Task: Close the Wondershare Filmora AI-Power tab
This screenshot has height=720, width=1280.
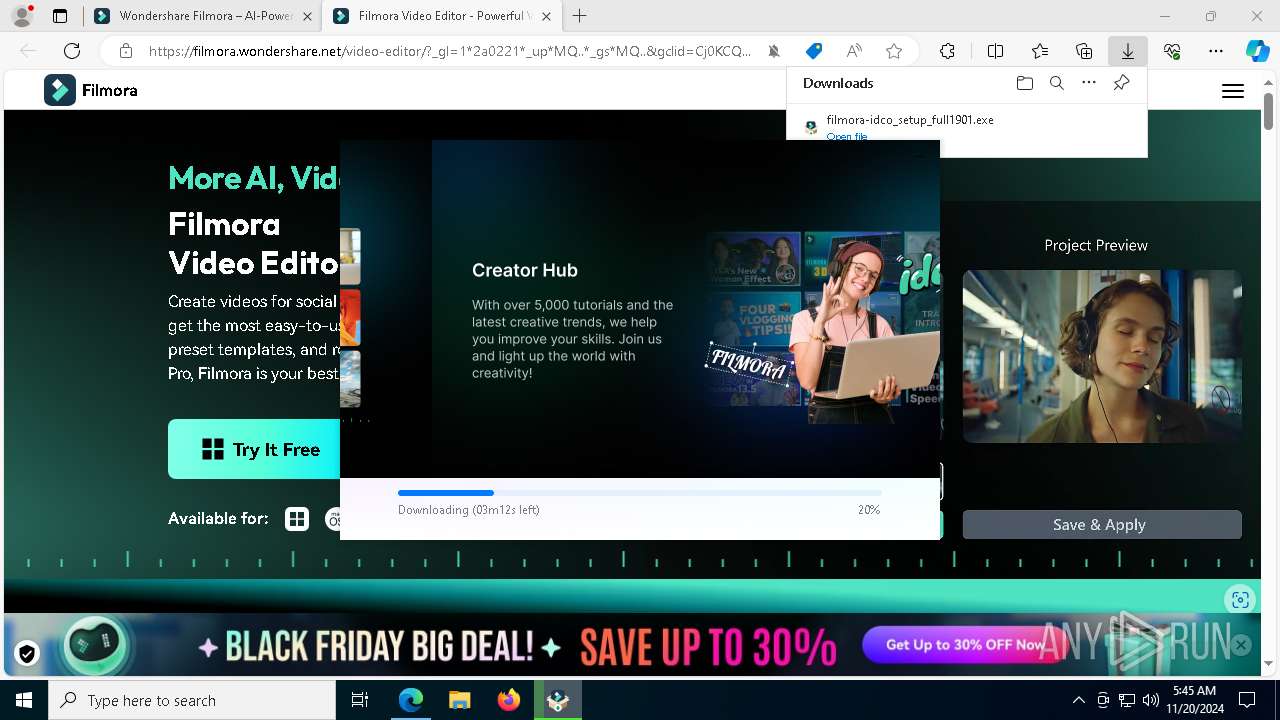Action: 307,16
